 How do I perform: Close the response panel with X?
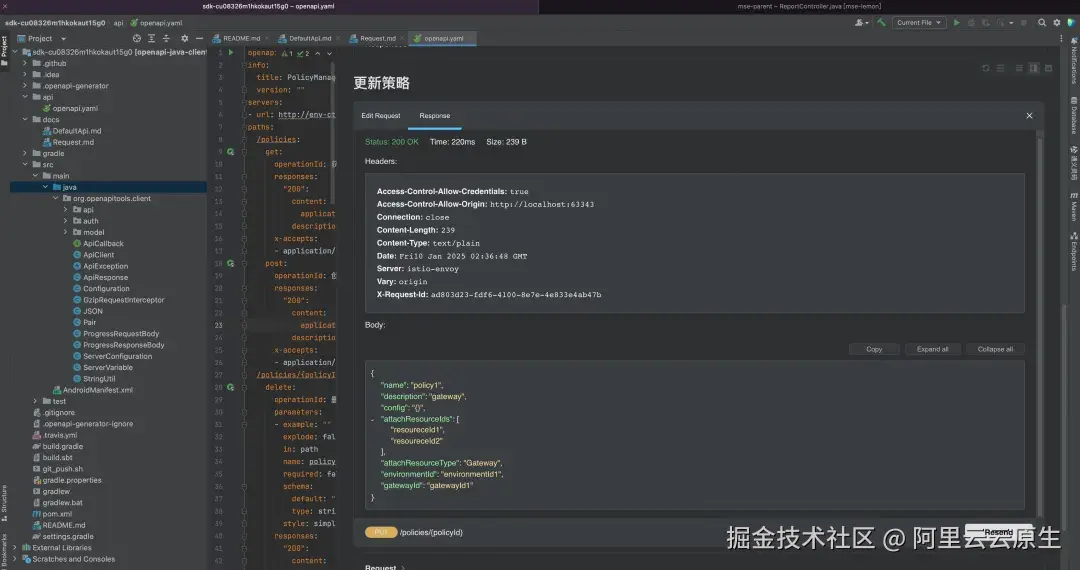[x=1029, y=116]
